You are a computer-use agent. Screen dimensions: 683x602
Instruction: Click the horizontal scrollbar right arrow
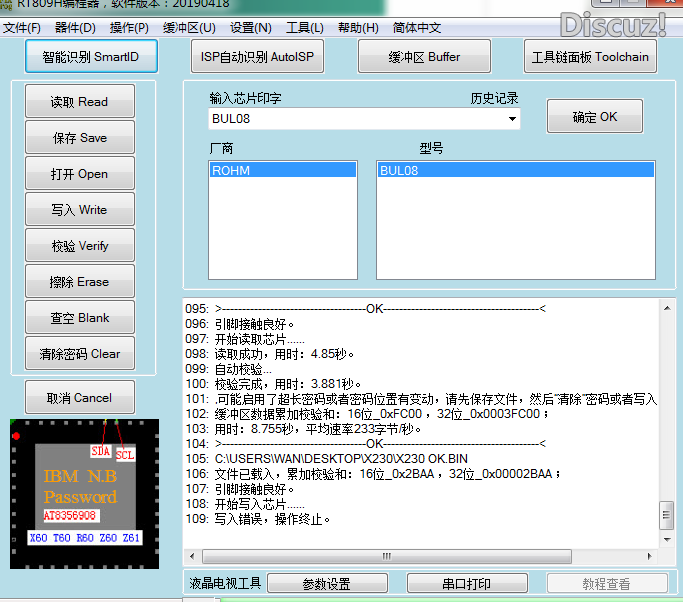[x=649, y=556]
